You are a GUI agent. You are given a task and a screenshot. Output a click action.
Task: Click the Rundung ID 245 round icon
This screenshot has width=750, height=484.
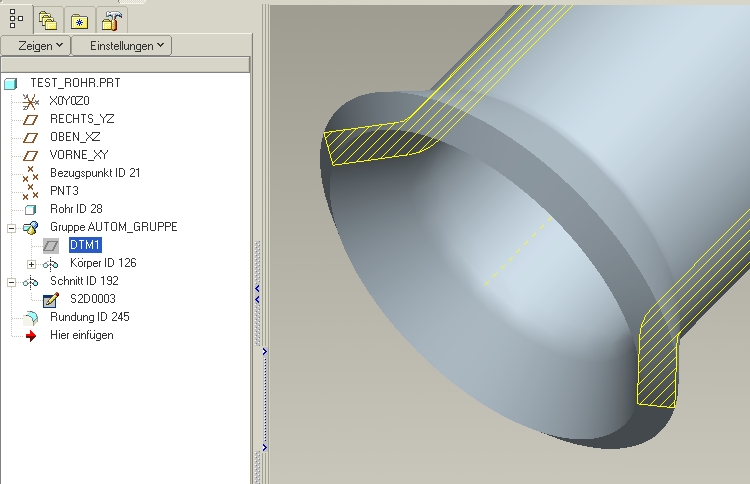31,318
